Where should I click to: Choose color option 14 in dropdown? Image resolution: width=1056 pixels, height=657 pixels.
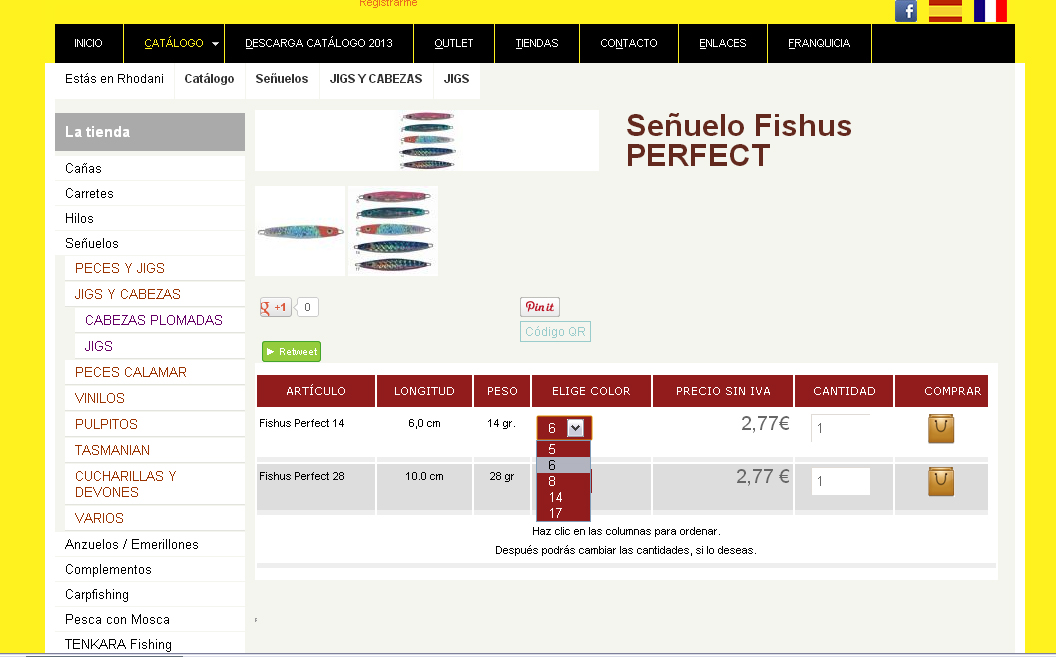[x=563, y=497]
